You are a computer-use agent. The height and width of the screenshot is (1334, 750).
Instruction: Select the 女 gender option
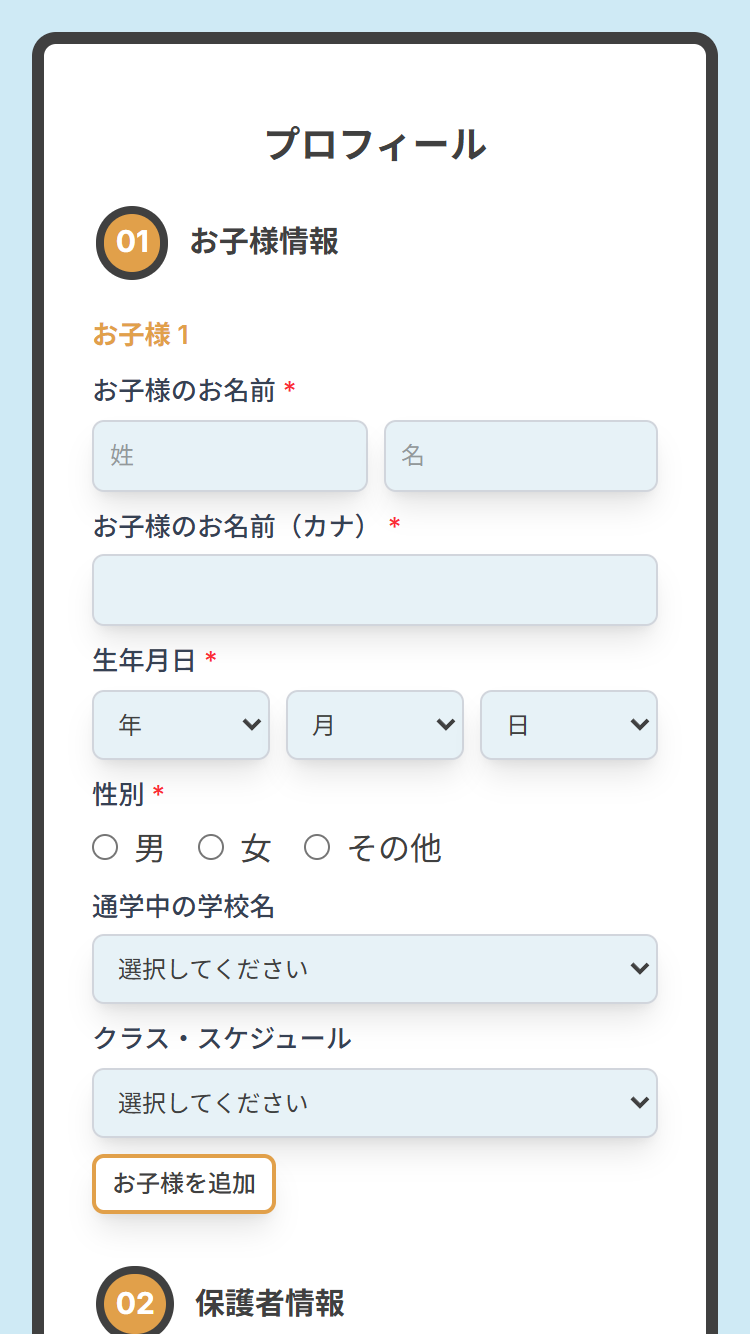(211, 847)
